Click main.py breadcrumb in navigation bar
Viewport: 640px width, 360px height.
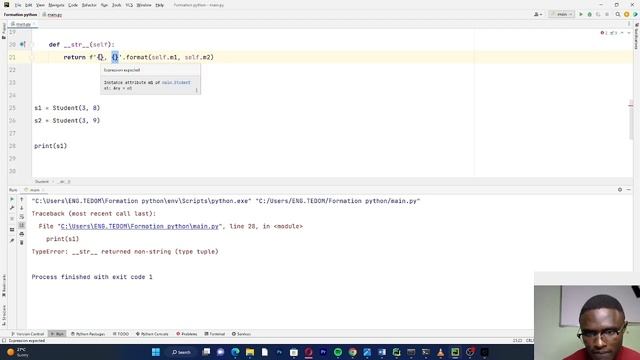coord(52,15)
